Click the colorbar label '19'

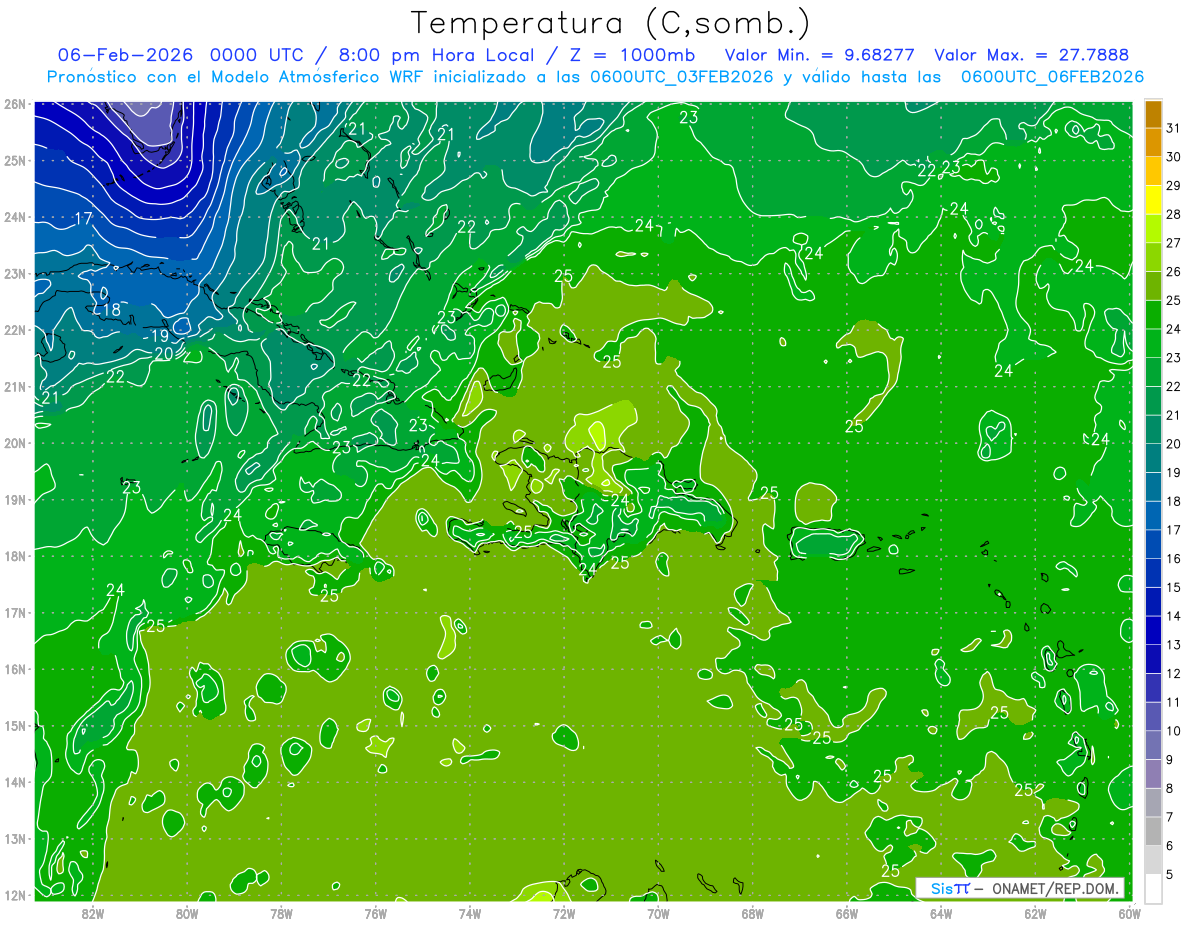tap(1173, 472)
